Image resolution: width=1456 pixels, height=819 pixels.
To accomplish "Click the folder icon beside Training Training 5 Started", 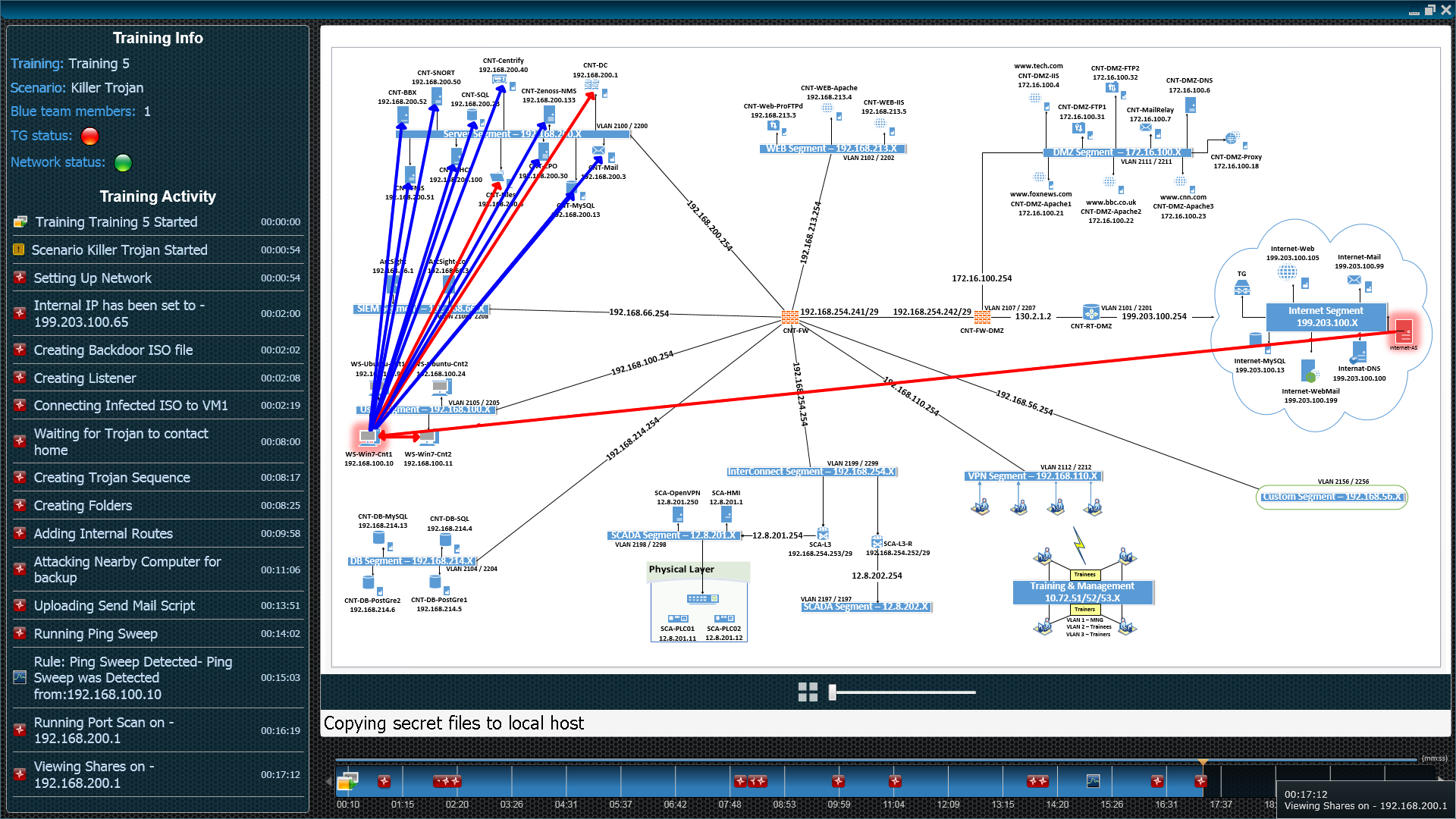I will [19, 221].
